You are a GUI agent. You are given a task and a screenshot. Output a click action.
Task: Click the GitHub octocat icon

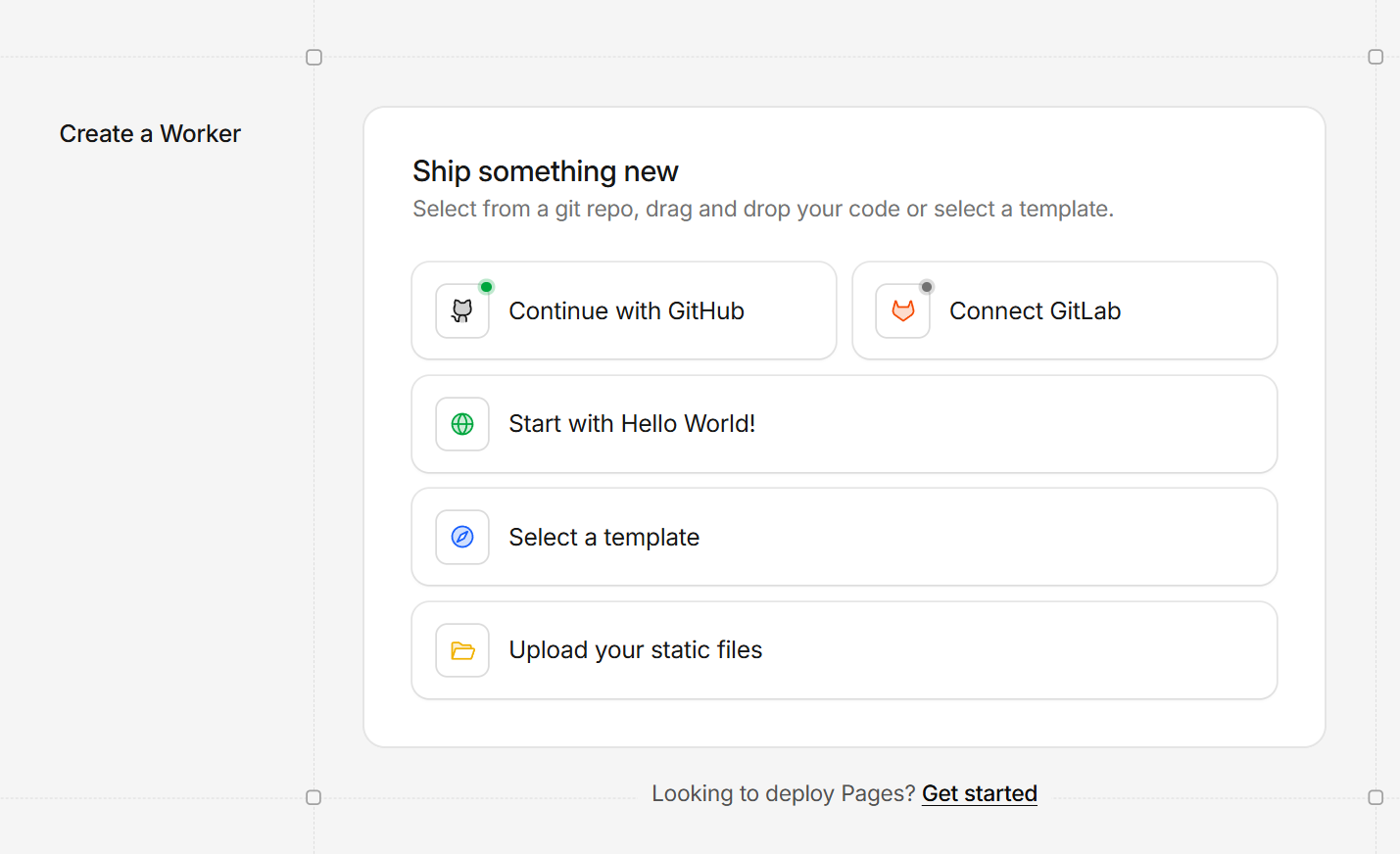click(462, 311)
